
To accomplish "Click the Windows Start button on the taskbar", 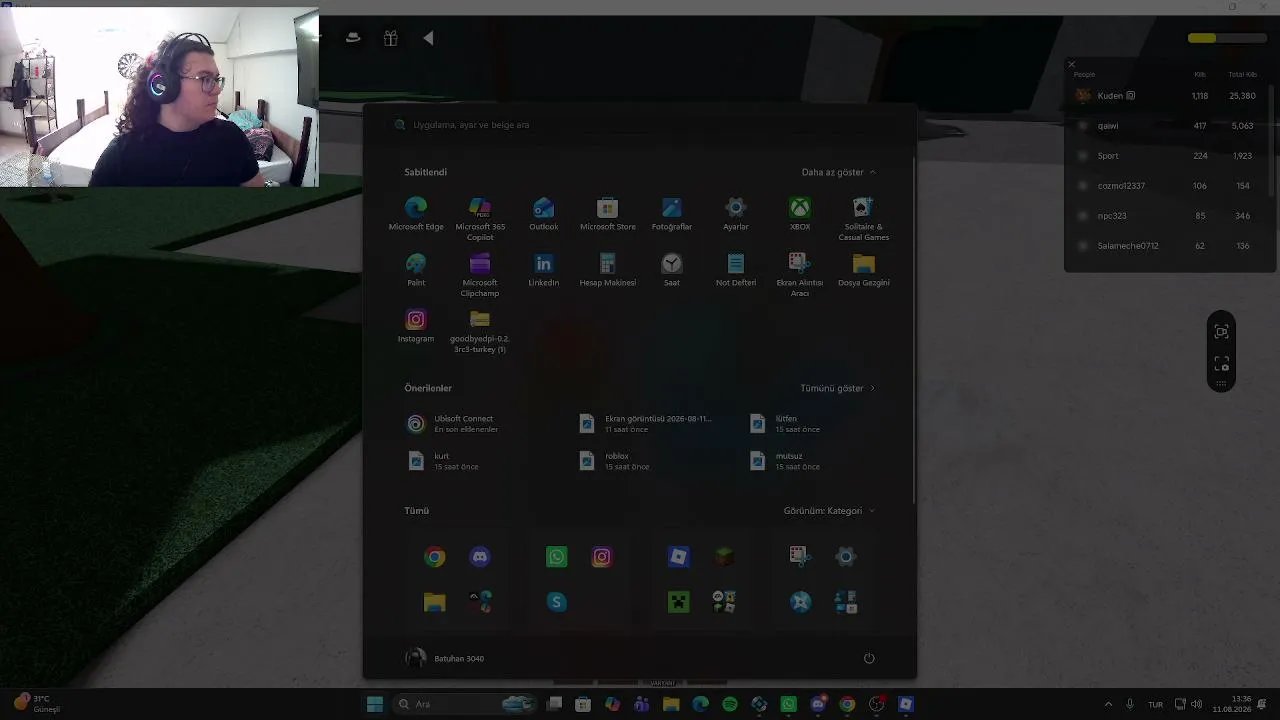I will pos(375,704).
